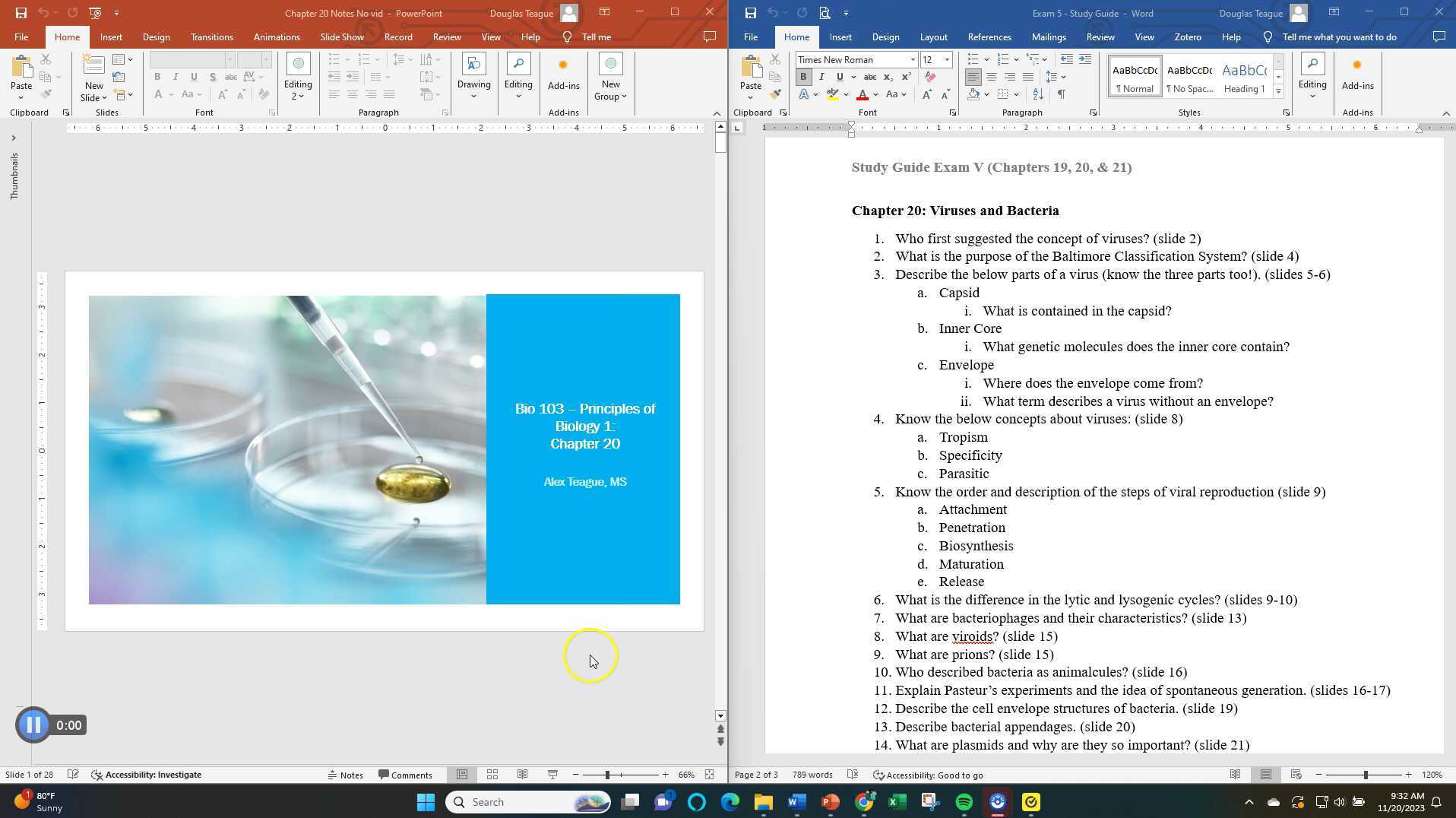
Task: Apply the Heading 1 style
Action: tap(1243, 77)
